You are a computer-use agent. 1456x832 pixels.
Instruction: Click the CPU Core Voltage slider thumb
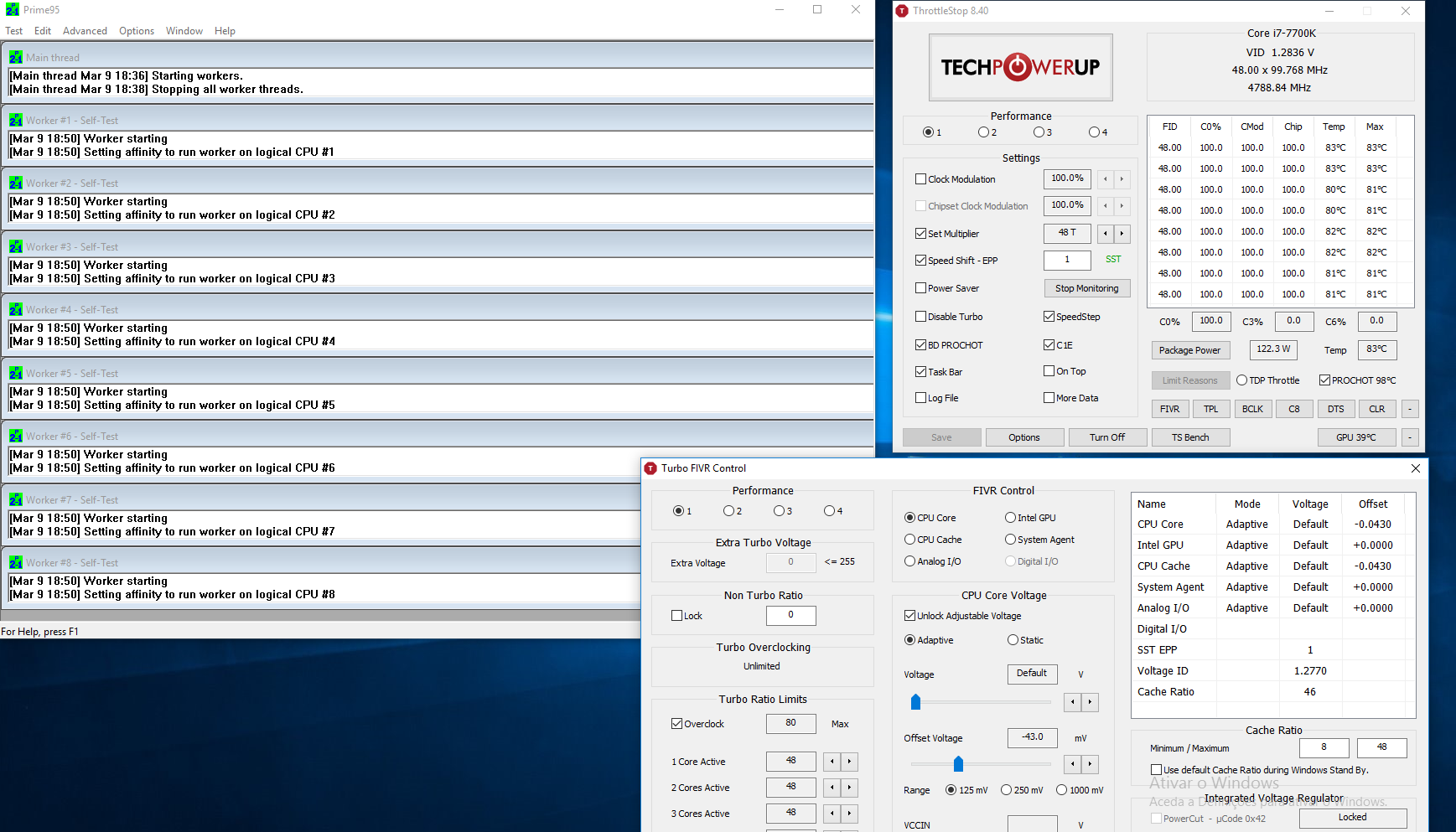[915, 702]
